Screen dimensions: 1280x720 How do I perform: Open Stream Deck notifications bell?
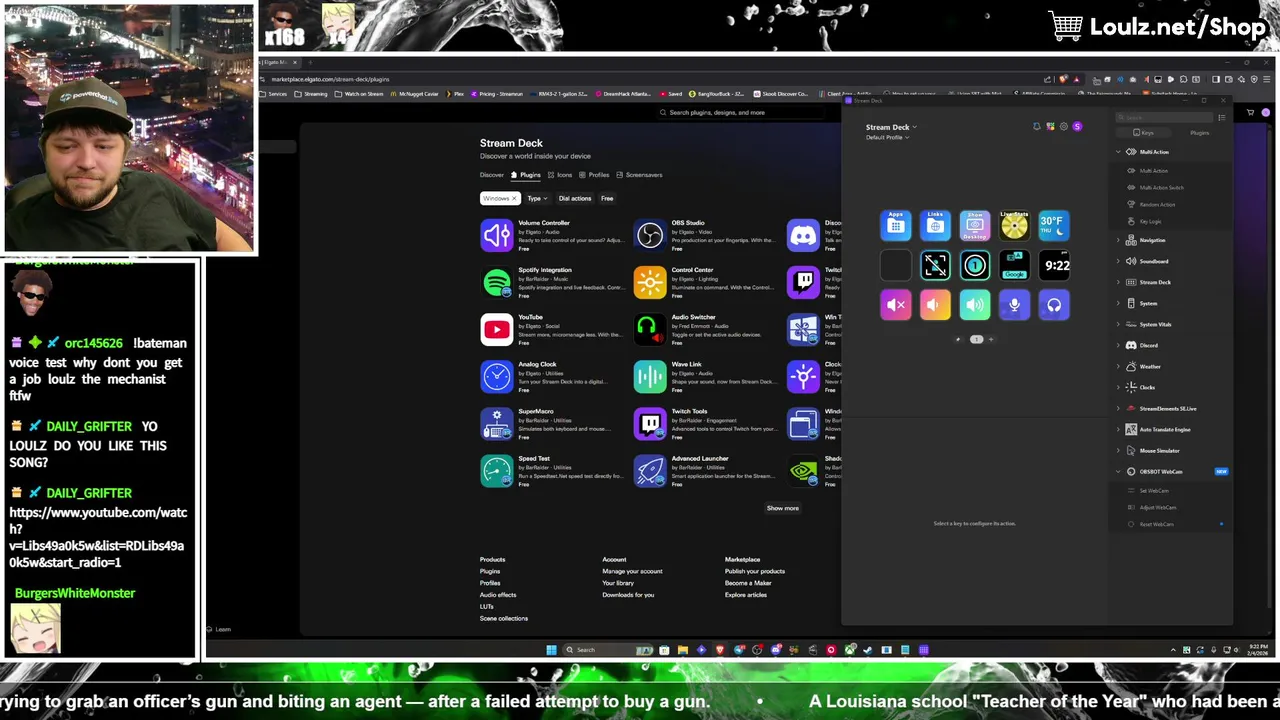(x=1036, y=127)
